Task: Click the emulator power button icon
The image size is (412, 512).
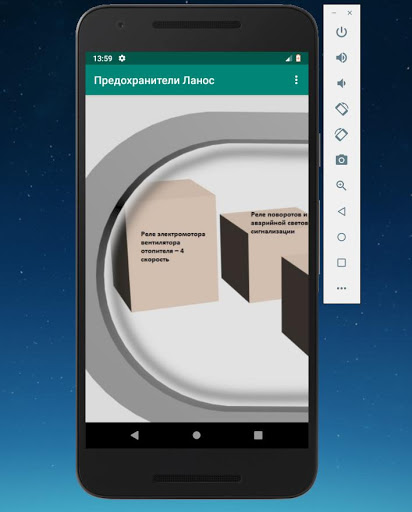Action: click(341, 32)
